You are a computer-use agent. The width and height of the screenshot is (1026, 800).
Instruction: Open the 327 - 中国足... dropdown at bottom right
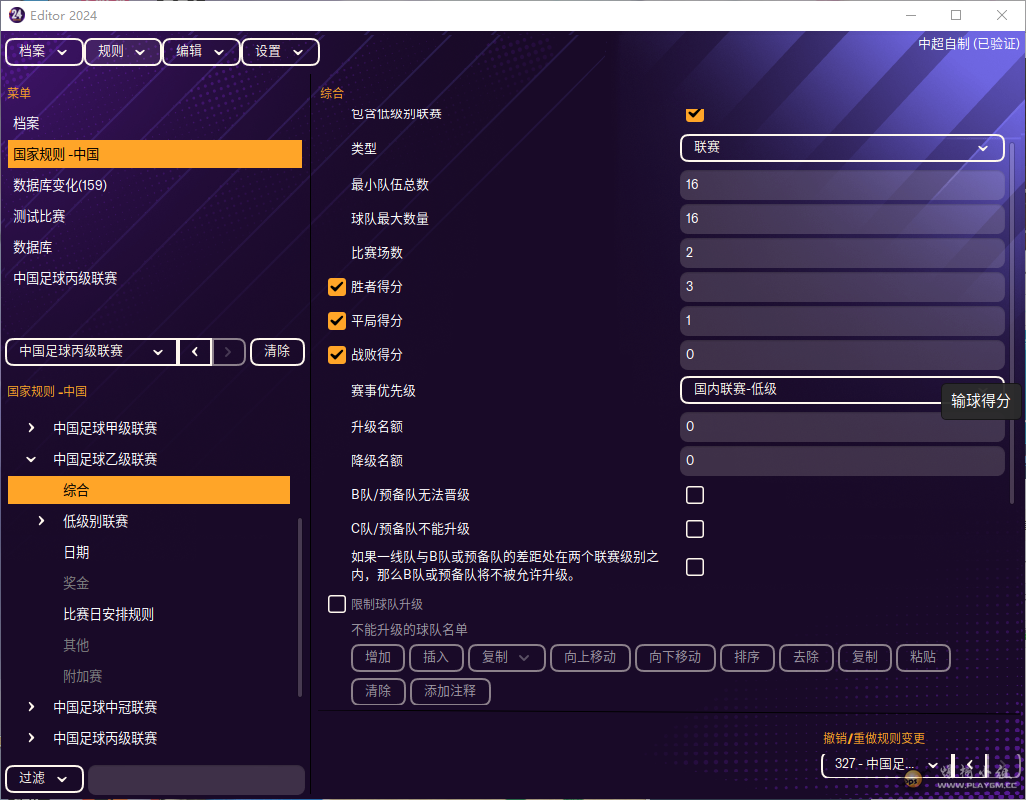coord(881,764)
